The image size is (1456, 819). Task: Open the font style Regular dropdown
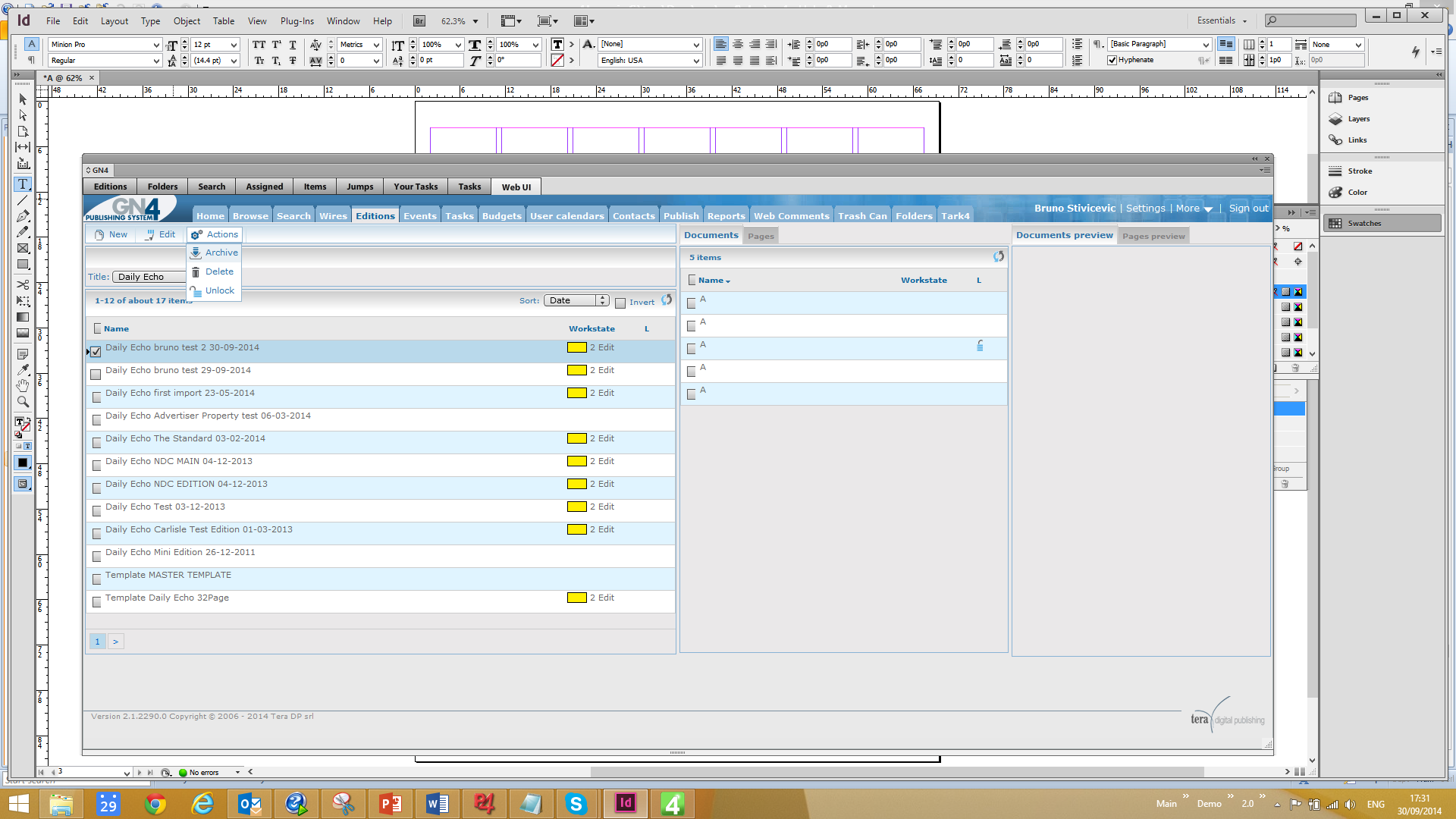click(x=156, y=61)
